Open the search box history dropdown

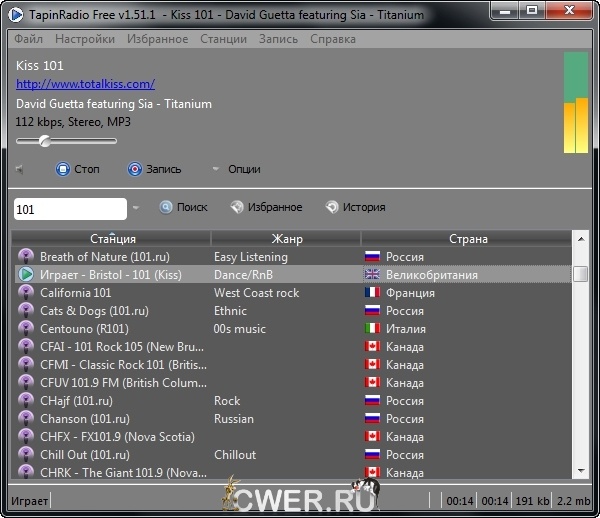(x=136, y=208)
